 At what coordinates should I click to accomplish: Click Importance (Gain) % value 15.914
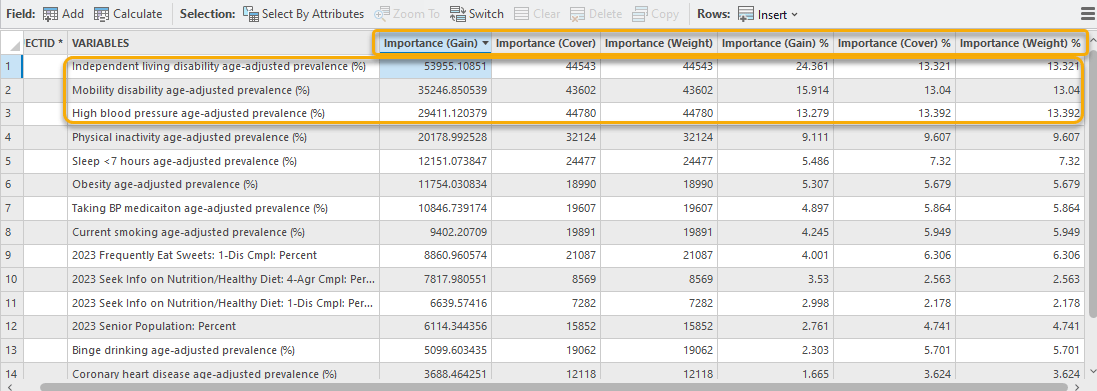775,90
